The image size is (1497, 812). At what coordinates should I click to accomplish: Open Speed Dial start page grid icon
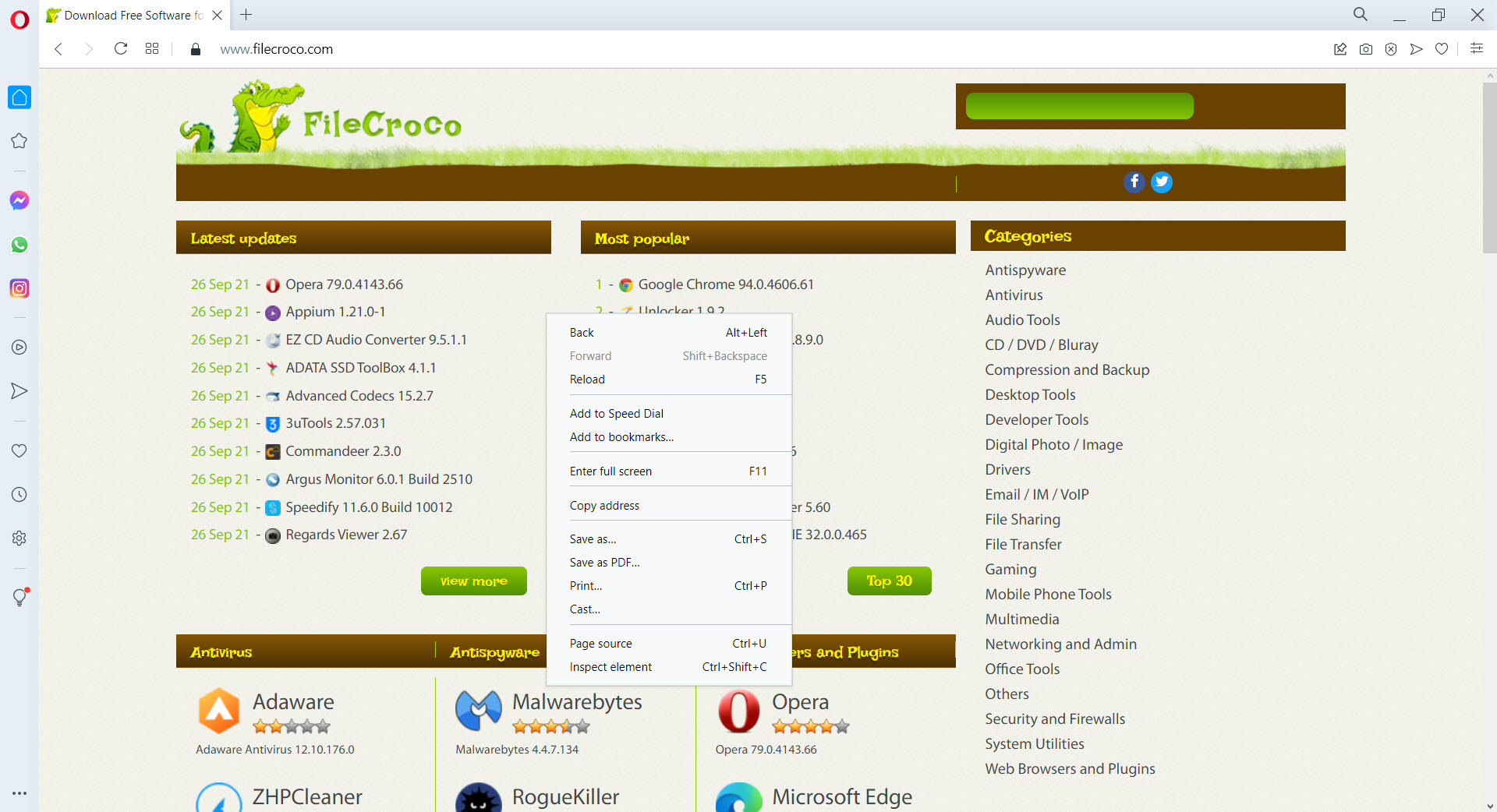pos(152,49)
